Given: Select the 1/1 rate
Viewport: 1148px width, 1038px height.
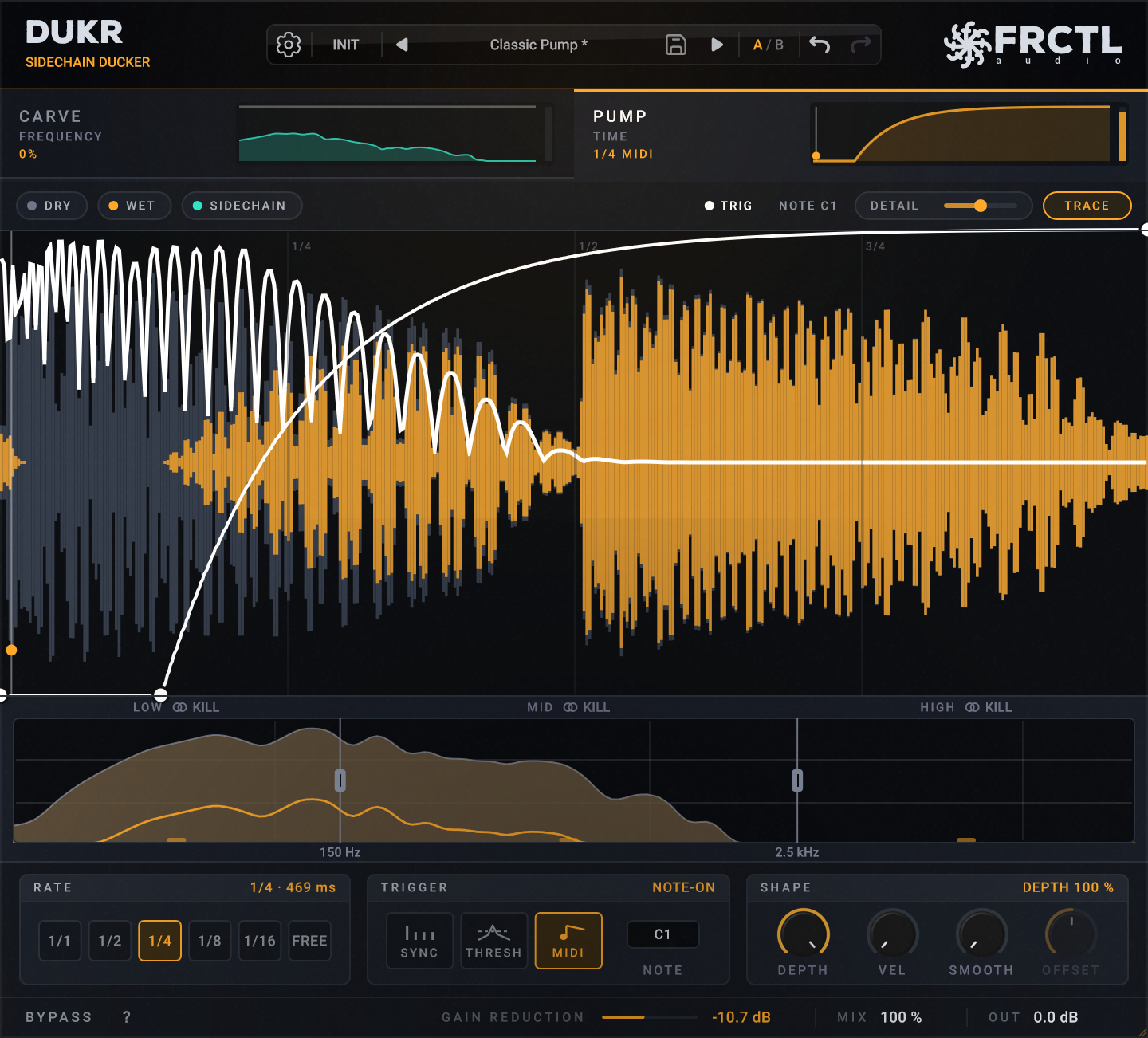Looking at the screenshot, I should 60,941.
